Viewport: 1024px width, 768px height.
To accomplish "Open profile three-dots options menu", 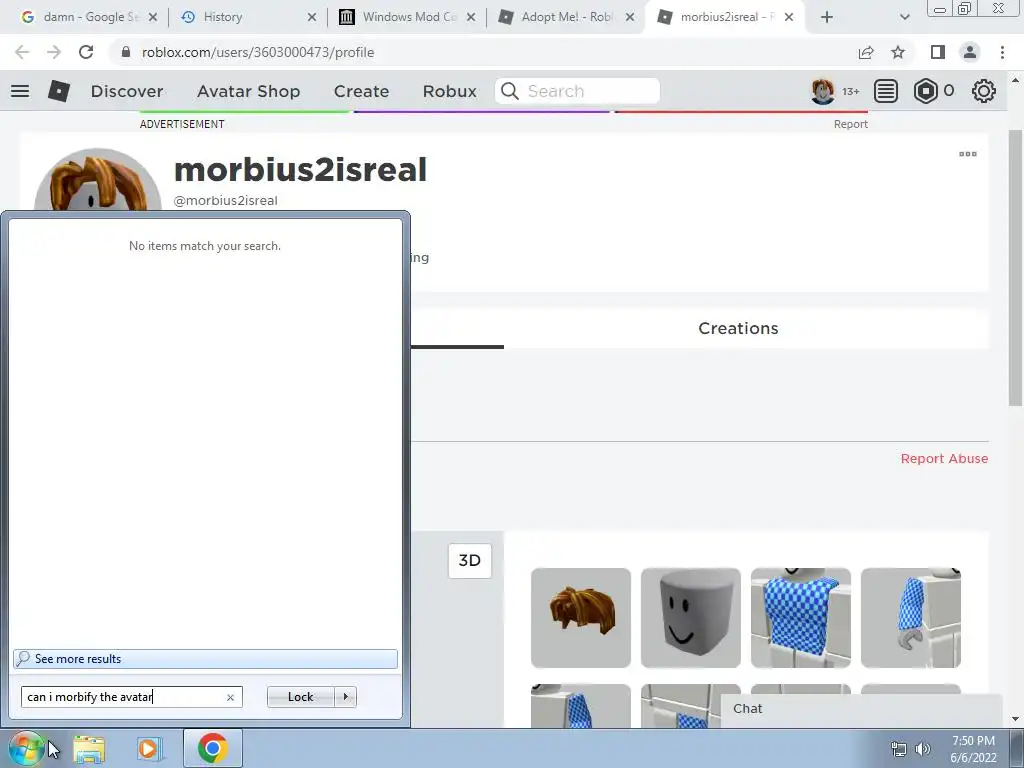I will [x=968, y=154].
